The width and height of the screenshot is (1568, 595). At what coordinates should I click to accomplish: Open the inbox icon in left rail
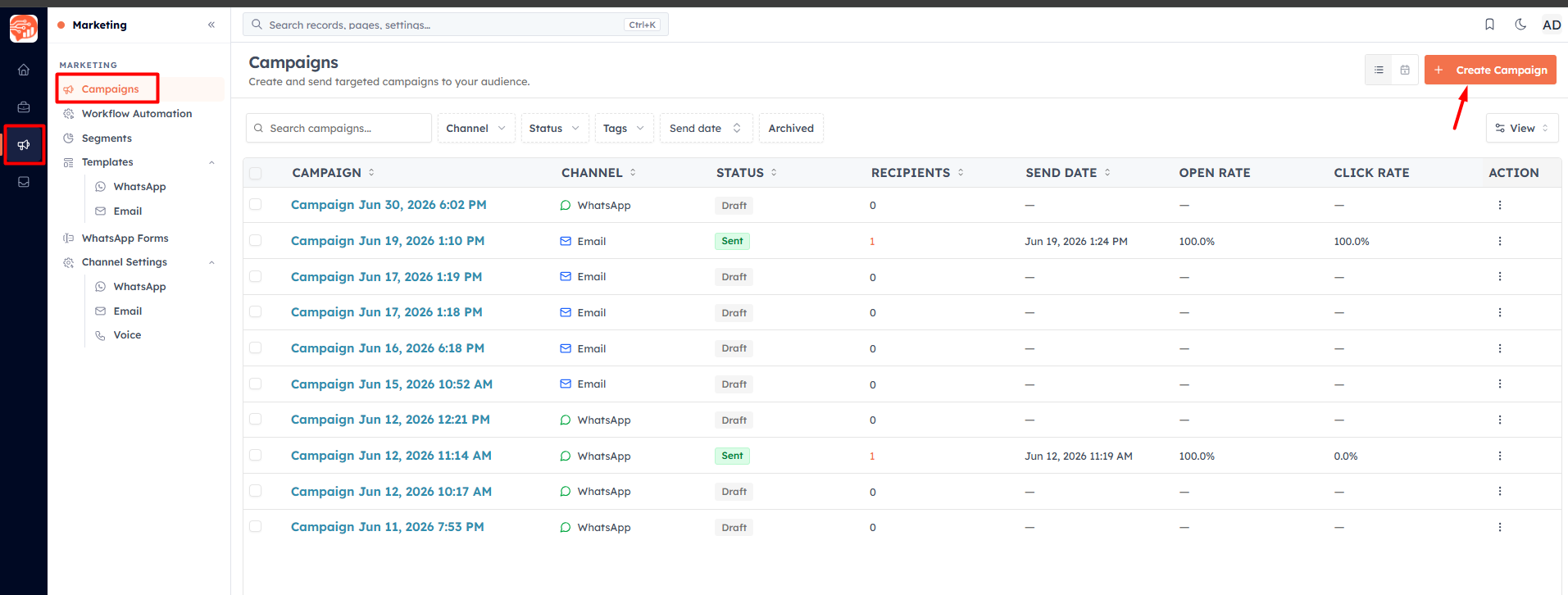tap(24, 182)
